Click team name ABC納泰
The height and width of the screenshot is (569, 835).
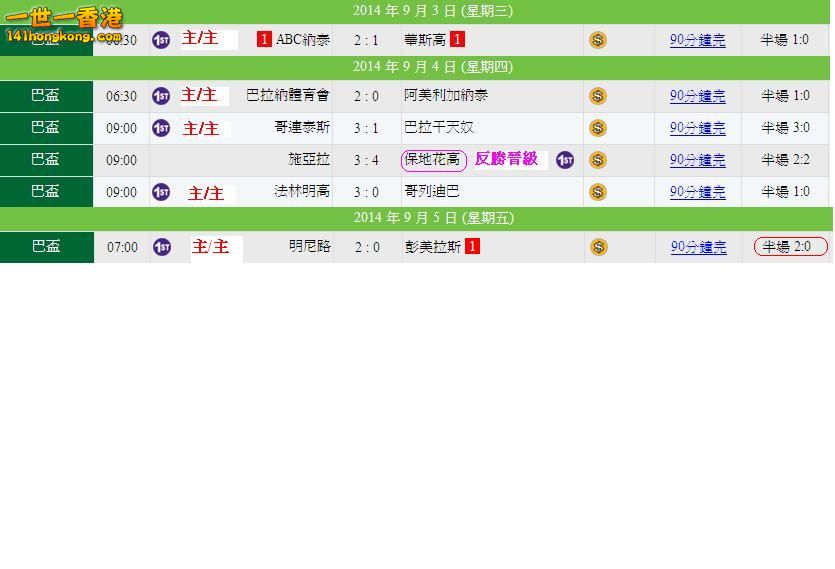303,40
